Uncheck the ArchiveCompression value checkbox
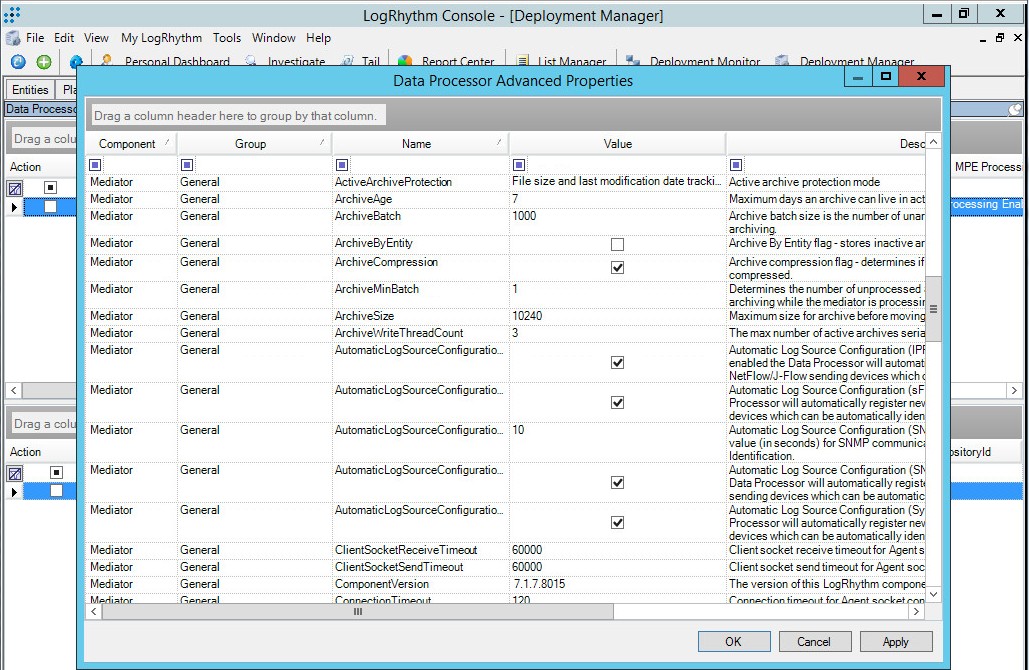 click(617, 267)
